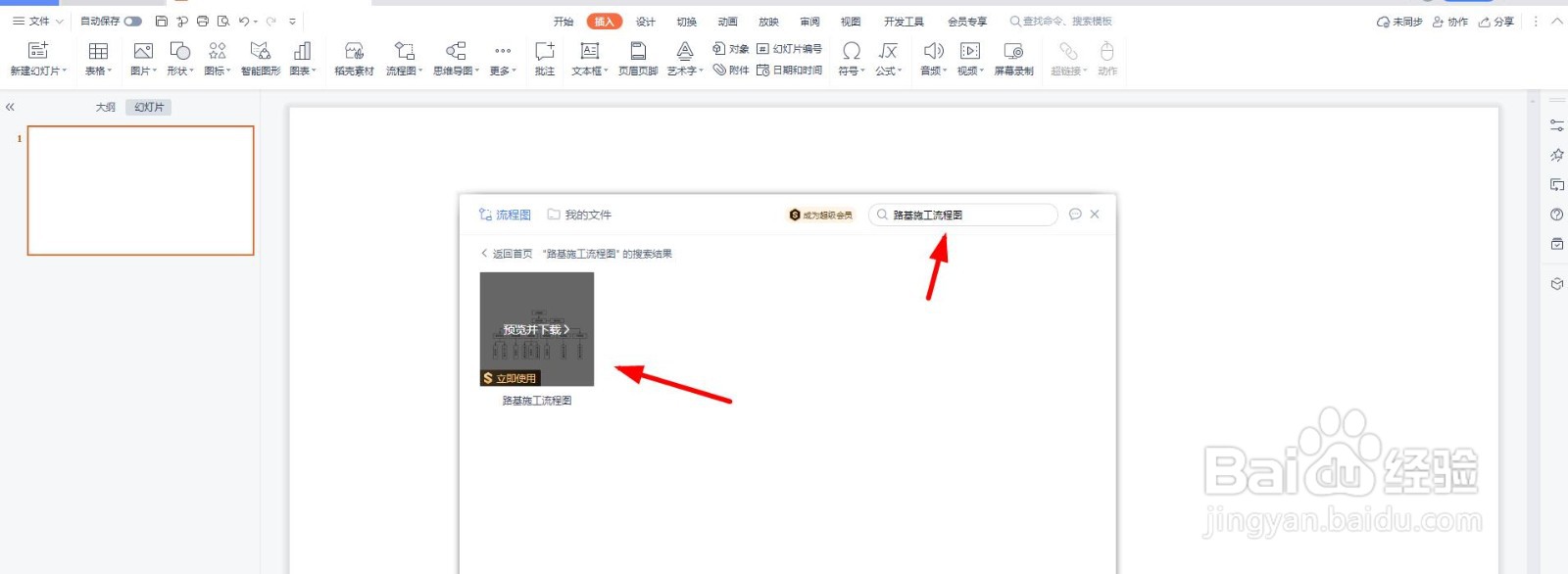Click the 查找命令 search box
Viewport: 1568px width, 574px height.
pyautogui.click(x=1062, y=22)
